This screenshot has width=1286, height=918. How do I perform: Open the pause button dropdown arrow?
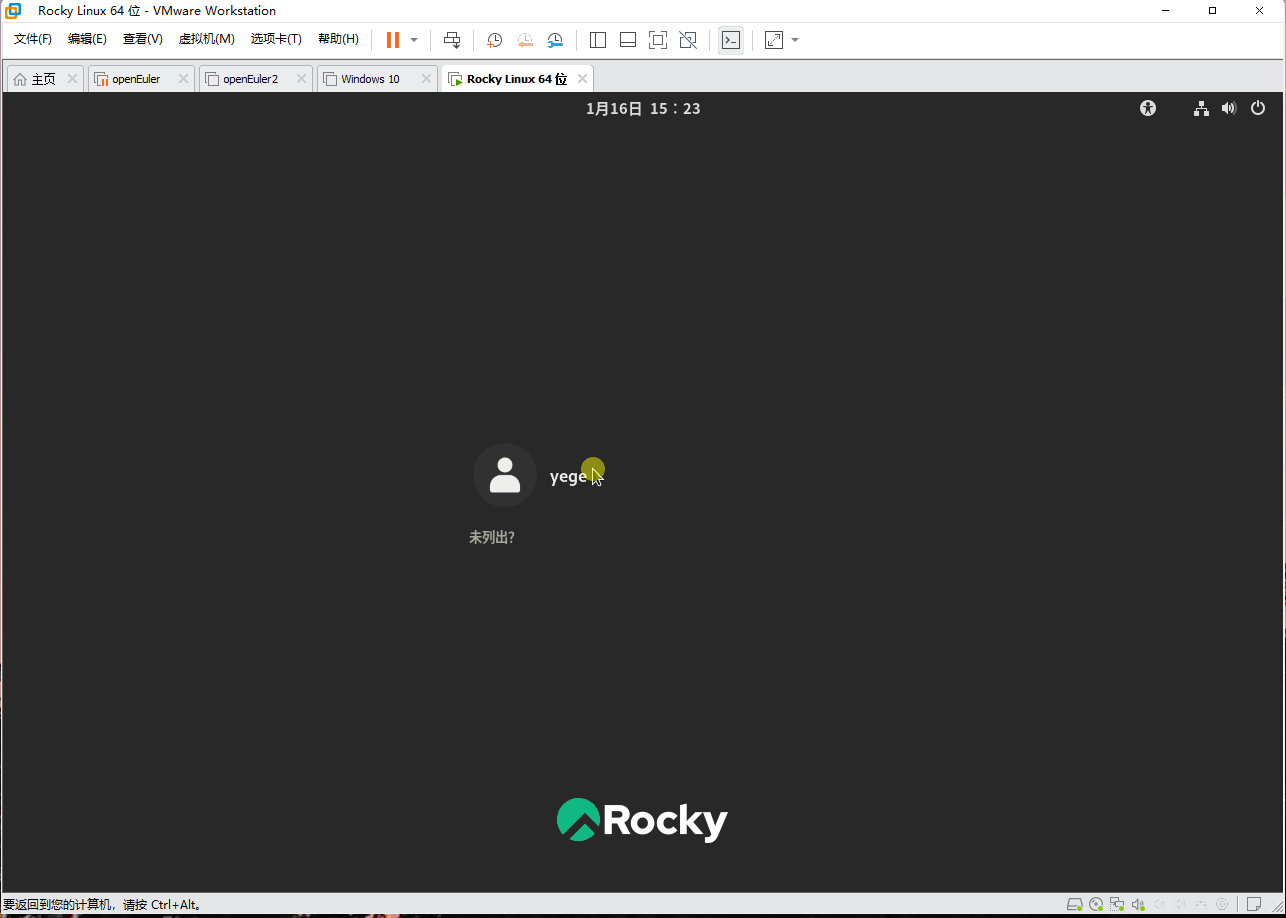pyautogui.click(x=412, y=40)
